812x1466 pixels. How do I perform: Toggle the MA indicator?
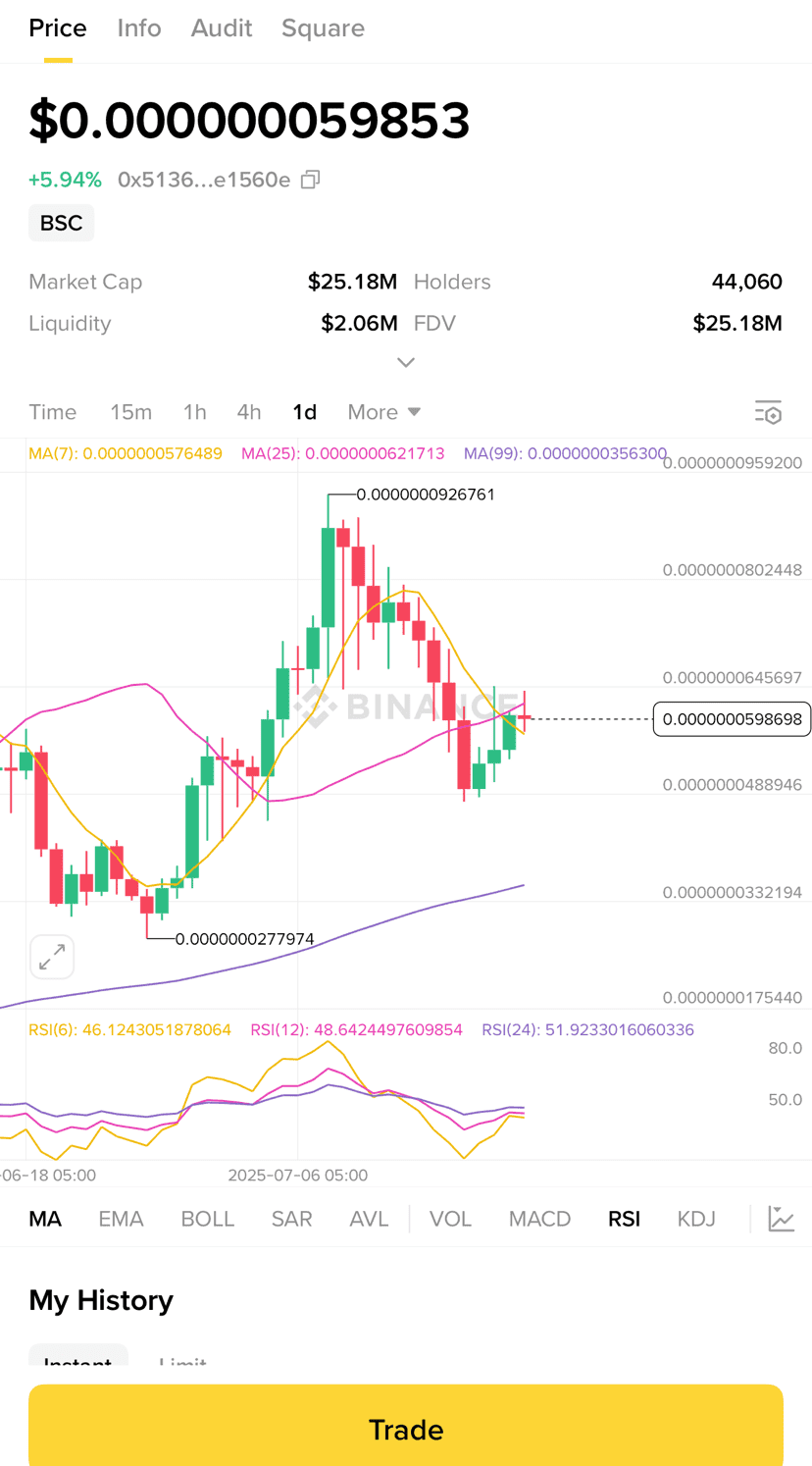coord(45,1219)
